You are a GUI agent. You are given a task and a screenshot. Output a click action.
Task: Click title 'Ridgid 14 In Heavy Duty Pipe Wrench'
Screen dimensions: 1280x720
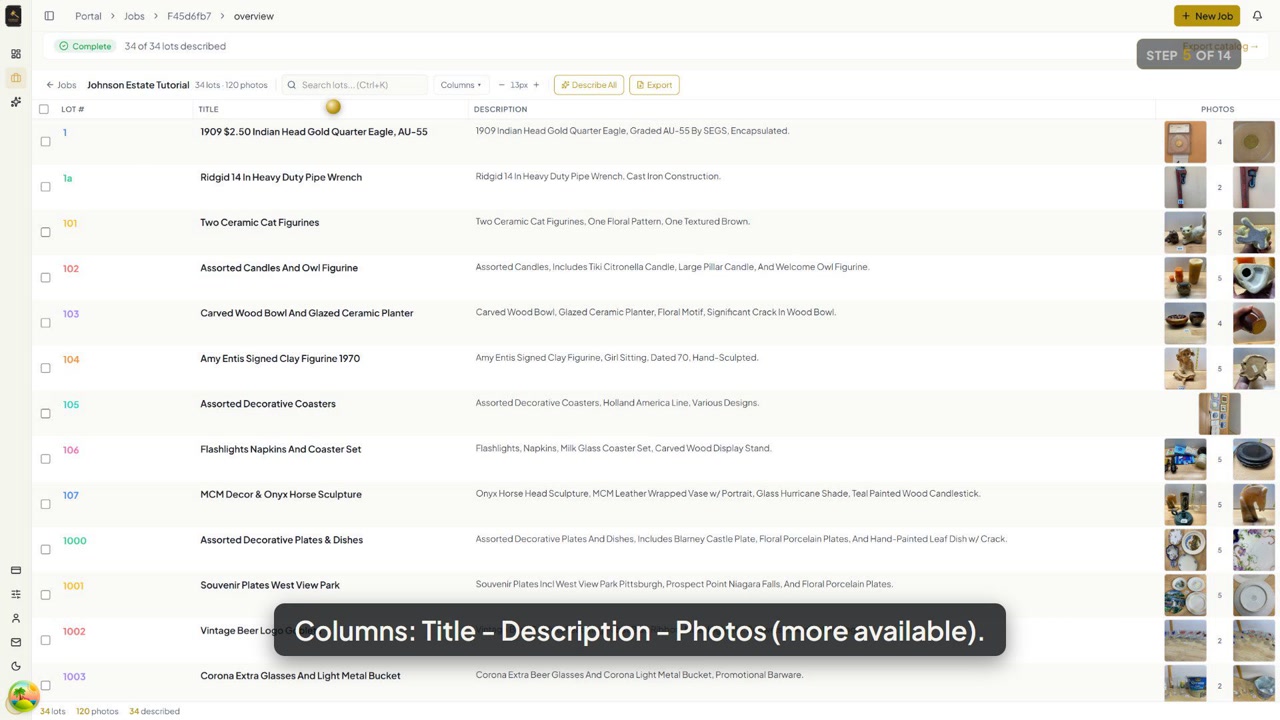281,177
